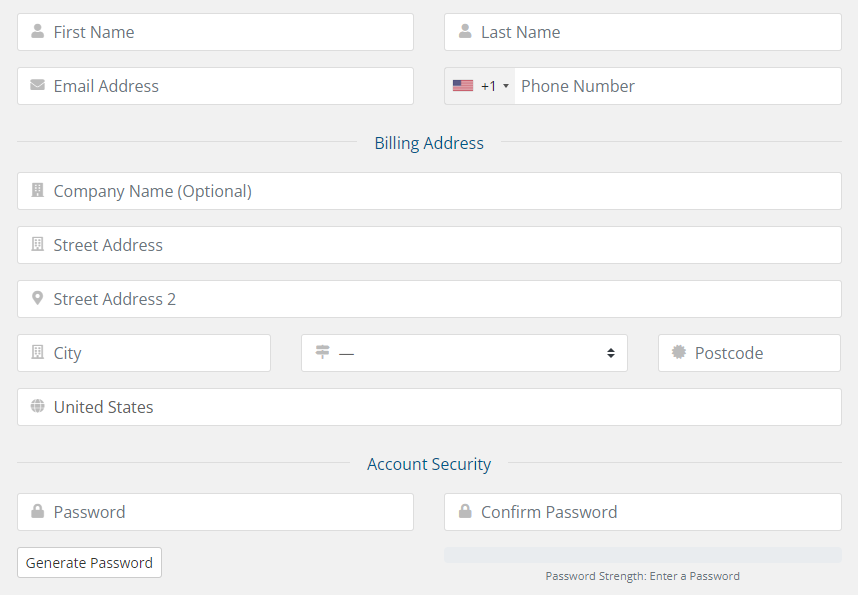
Task: Click into the Street Address field
Action: (429, 245)
